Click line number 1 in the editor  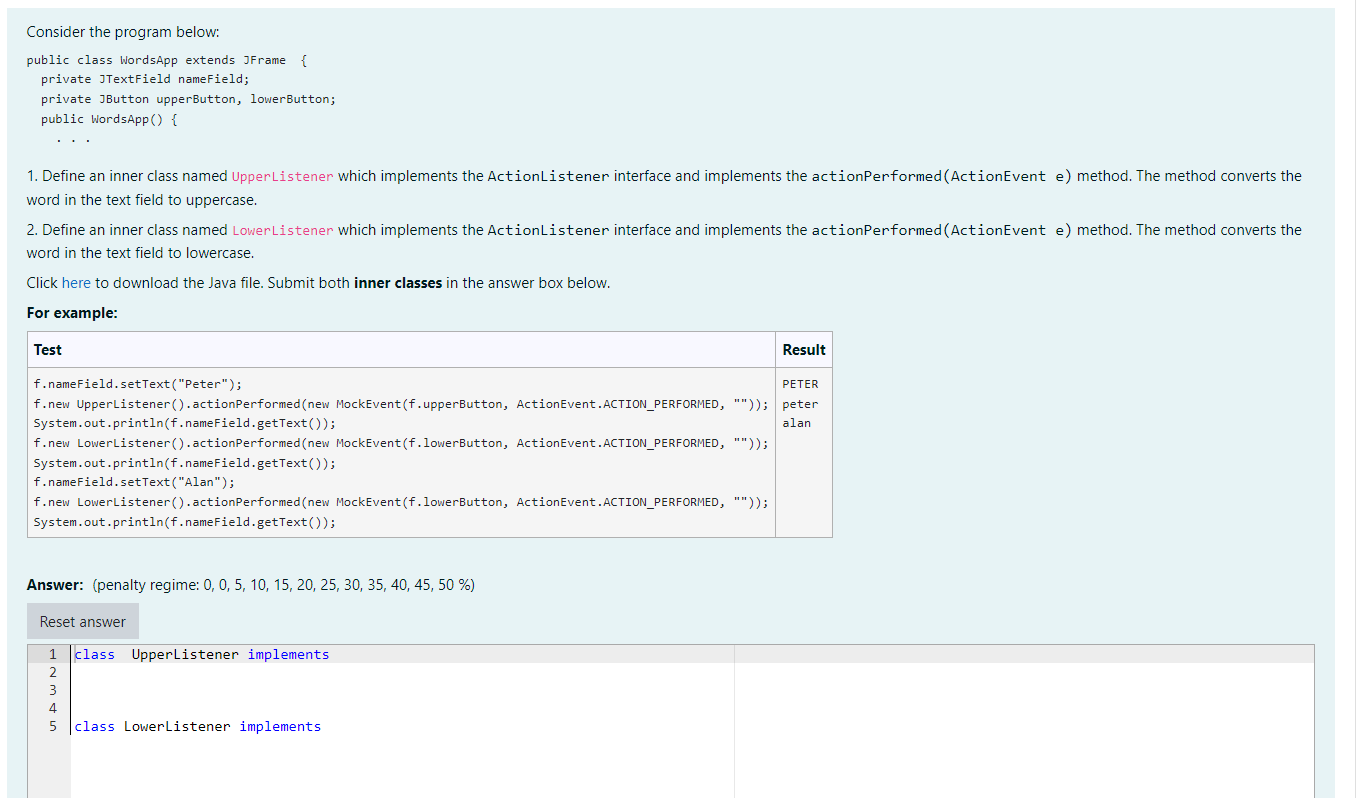(x=51, y=654)
